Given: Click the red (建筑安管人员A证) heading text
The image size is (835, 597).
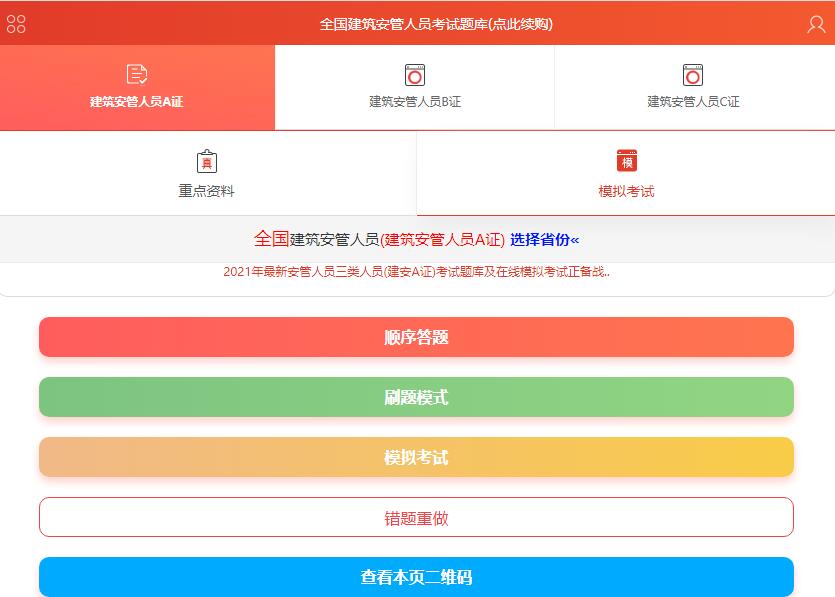Looking at the screenshot, I should tap(443, 240).
